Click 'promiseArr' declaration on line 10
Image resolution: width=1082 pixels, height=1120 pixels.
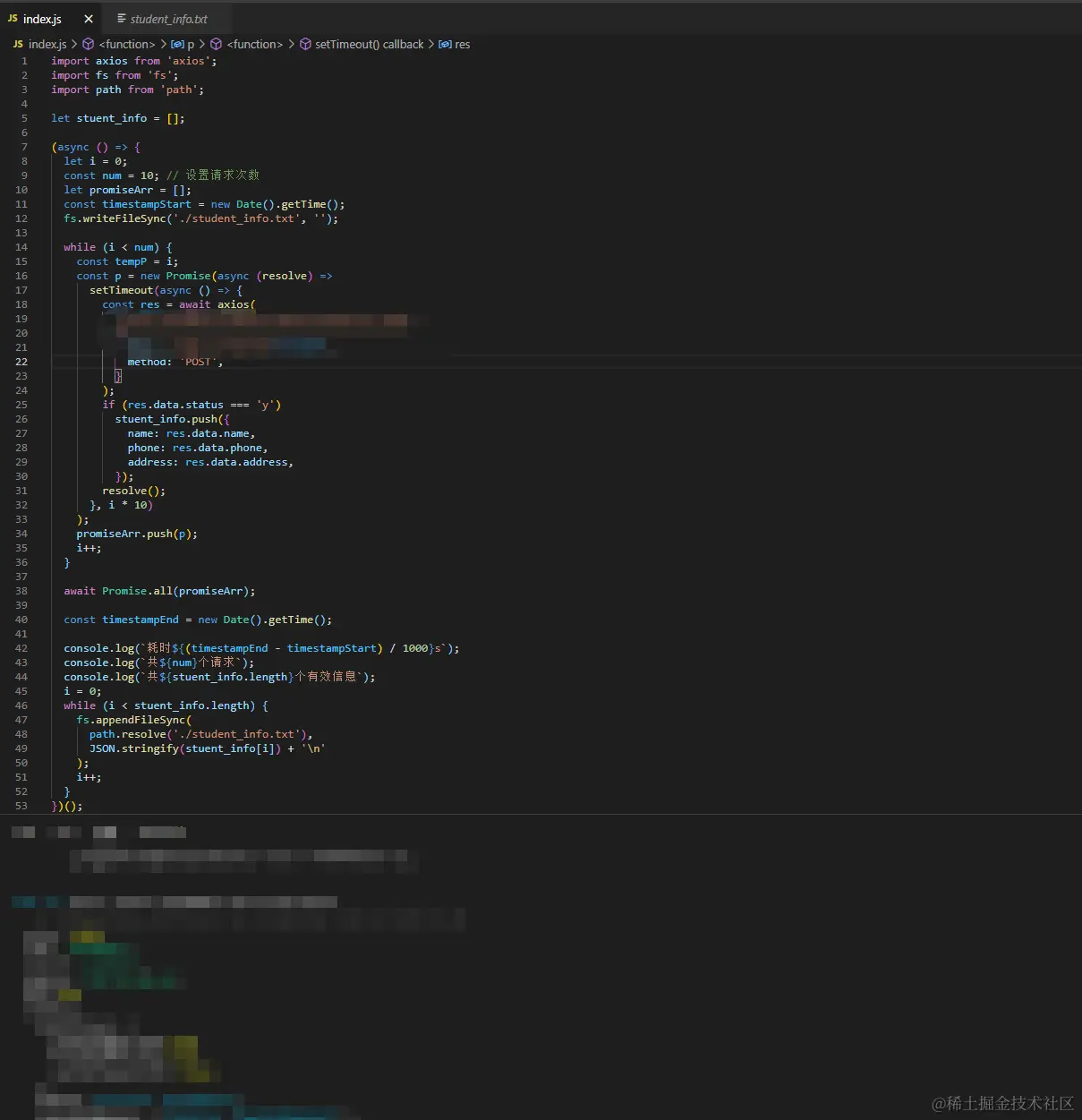pyautogui.click(x=121, y=190)
